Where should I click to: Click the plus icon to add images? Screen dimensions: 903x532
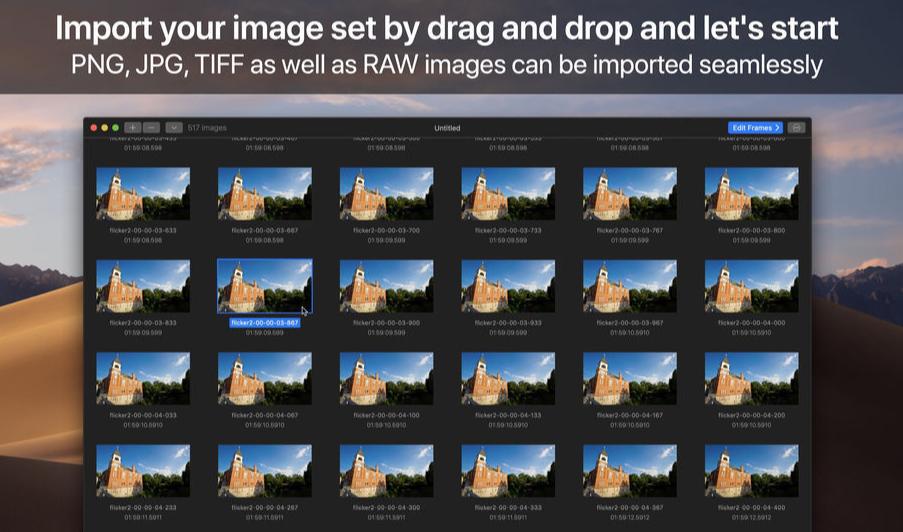pyautogui.click(x=132, y=128)
